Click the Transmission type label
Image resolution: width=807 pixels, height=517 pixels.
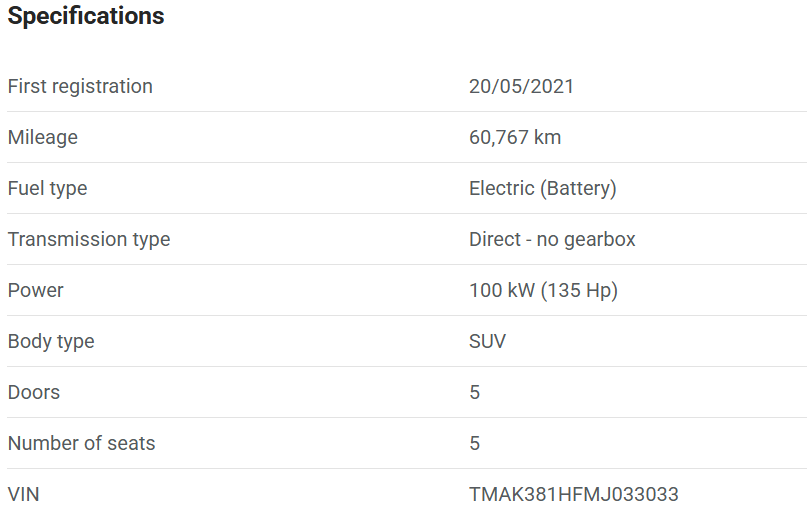coord(89,239)
